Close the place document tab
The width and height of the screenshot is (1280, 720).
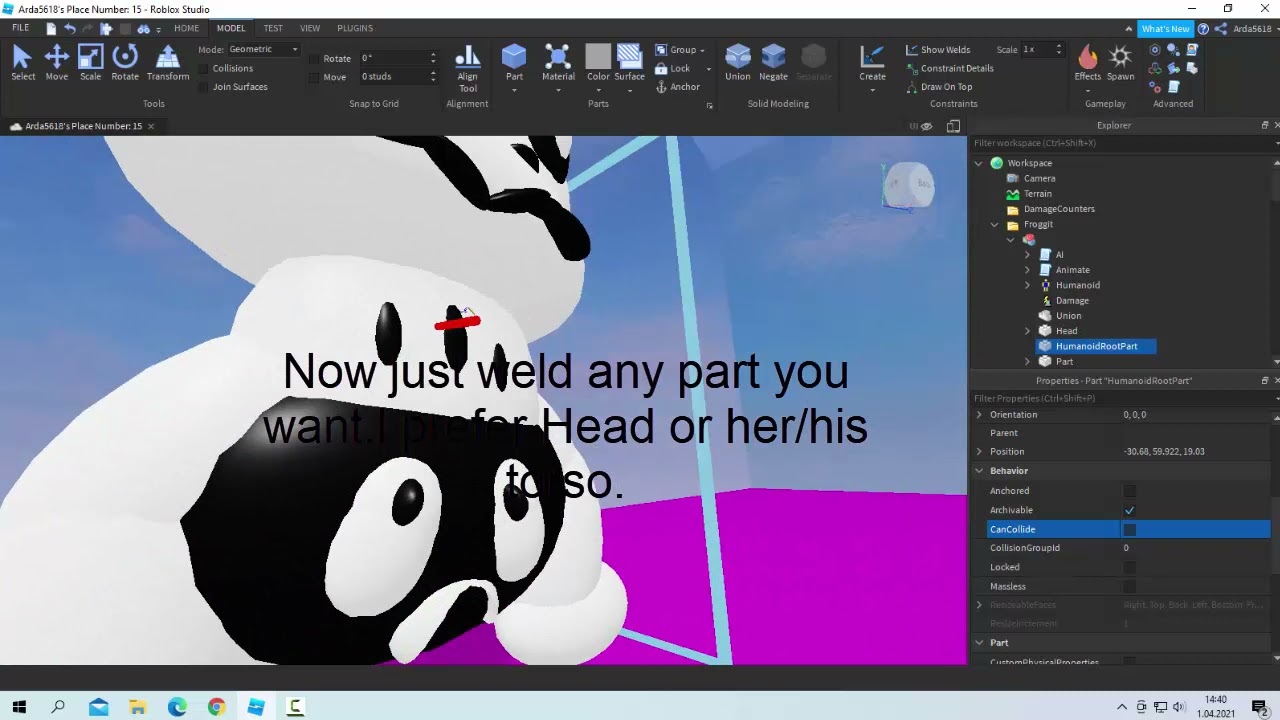(150, 126)
